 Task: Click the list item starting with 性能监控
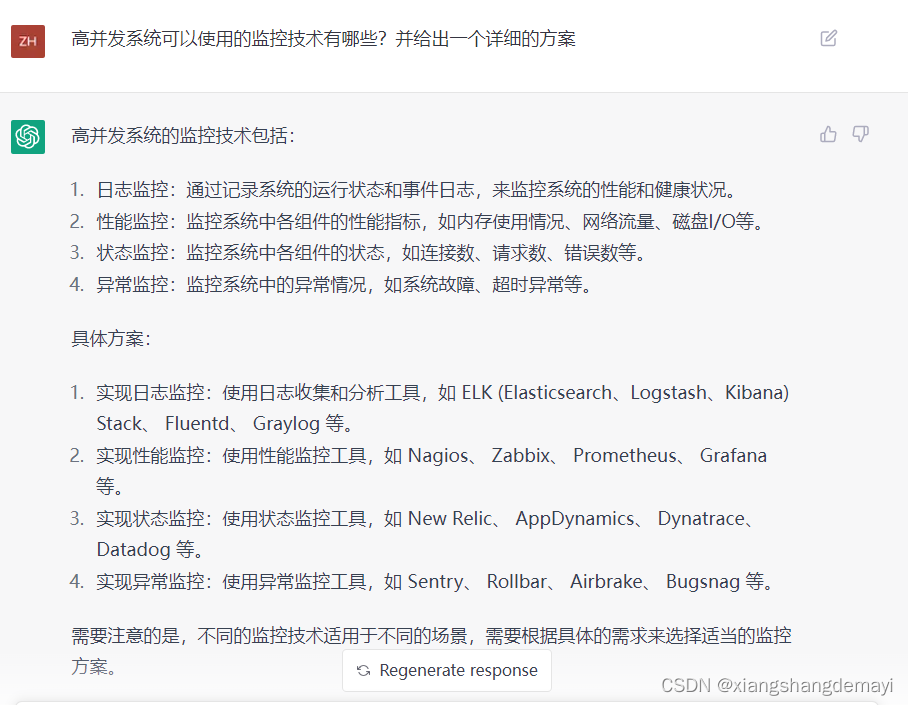(430, 221)
